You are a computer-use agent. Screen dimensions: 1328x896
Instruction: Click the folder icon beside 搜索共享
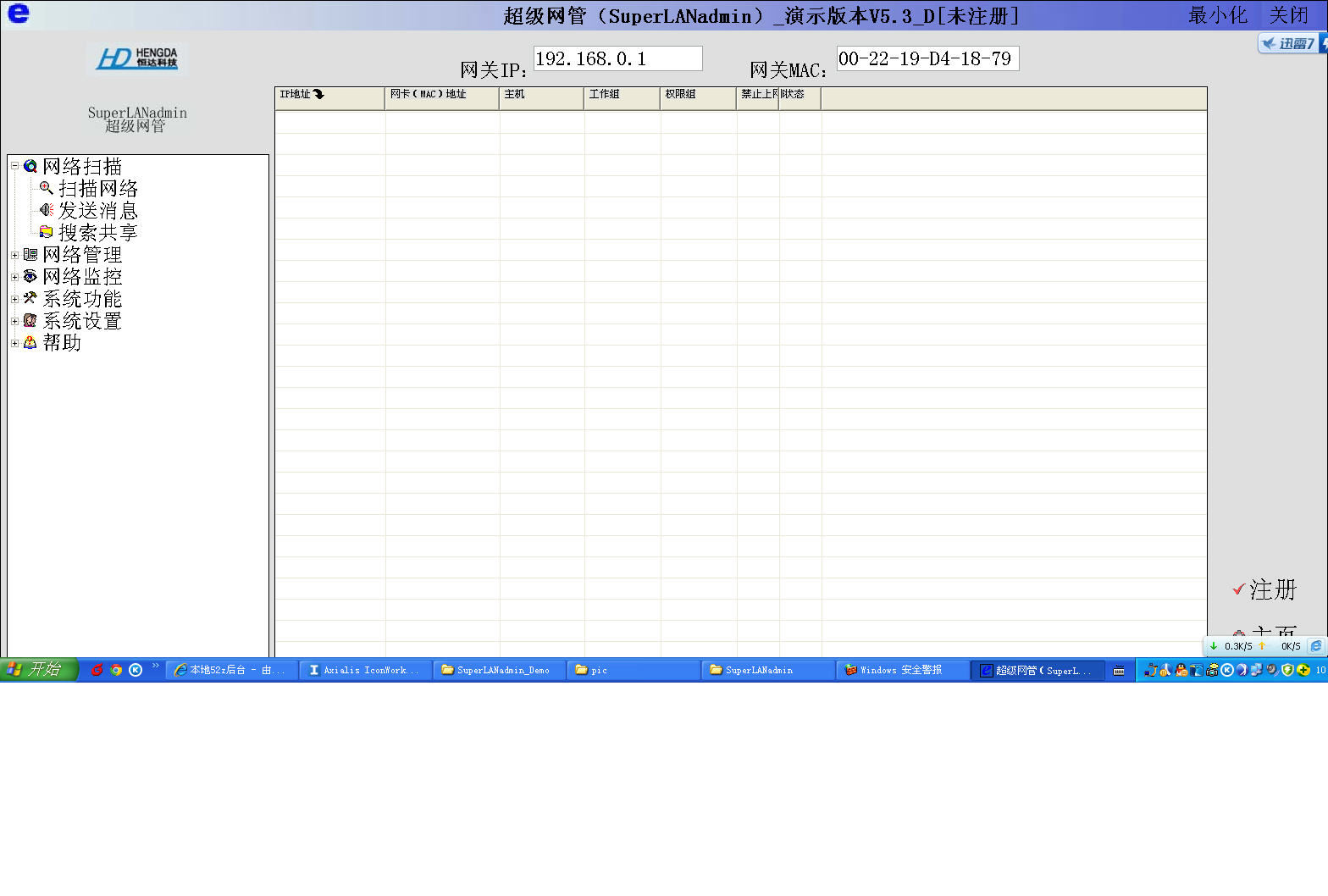[47, 232]
